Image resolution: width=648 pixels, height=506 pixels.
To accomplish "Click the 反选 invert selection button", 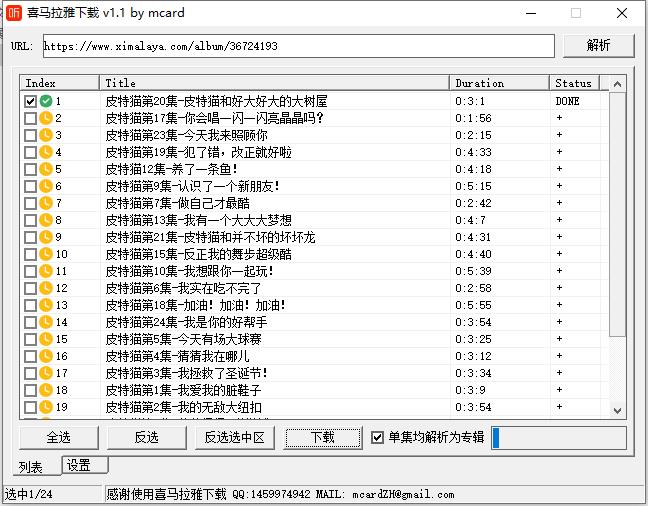I will click(147, 437).
